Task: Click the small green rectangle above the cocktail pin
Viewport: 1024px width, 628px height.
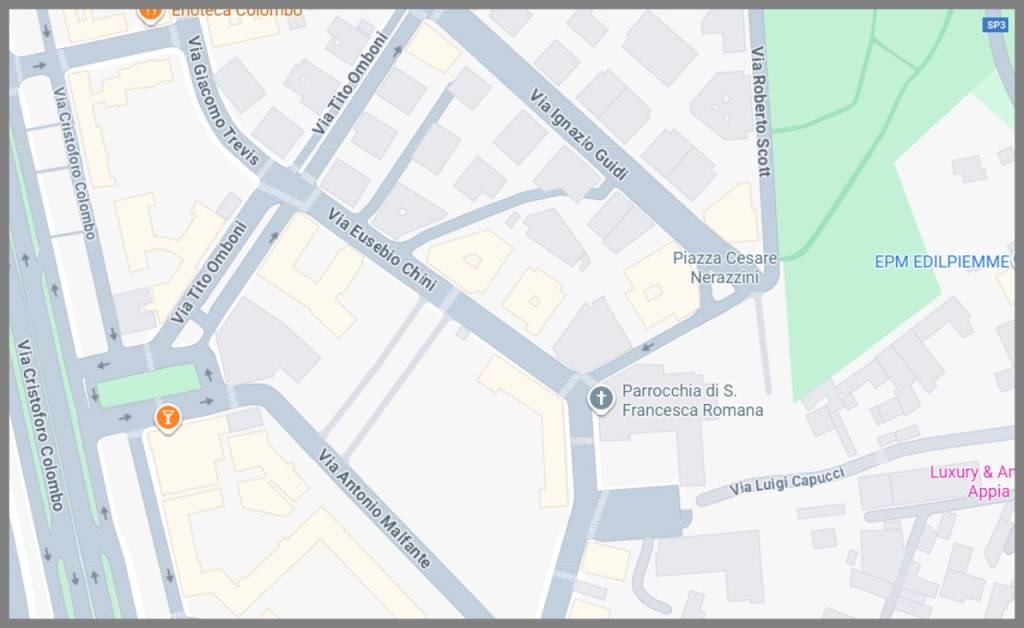Action: [149, 385]
